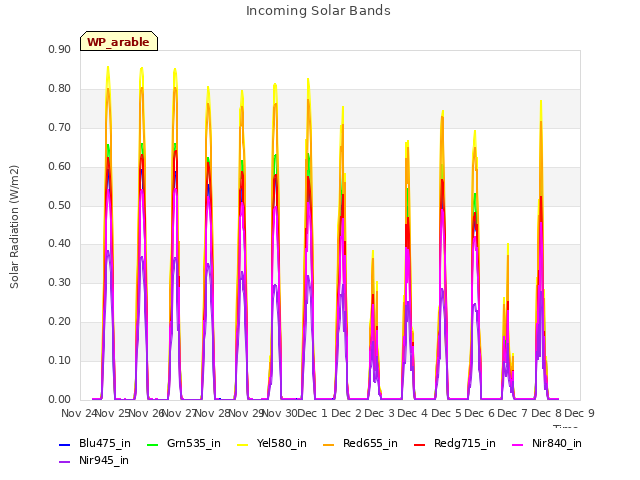Click the Dec 1 x-axis date label
Screen dimensions: 640x480
312,413
